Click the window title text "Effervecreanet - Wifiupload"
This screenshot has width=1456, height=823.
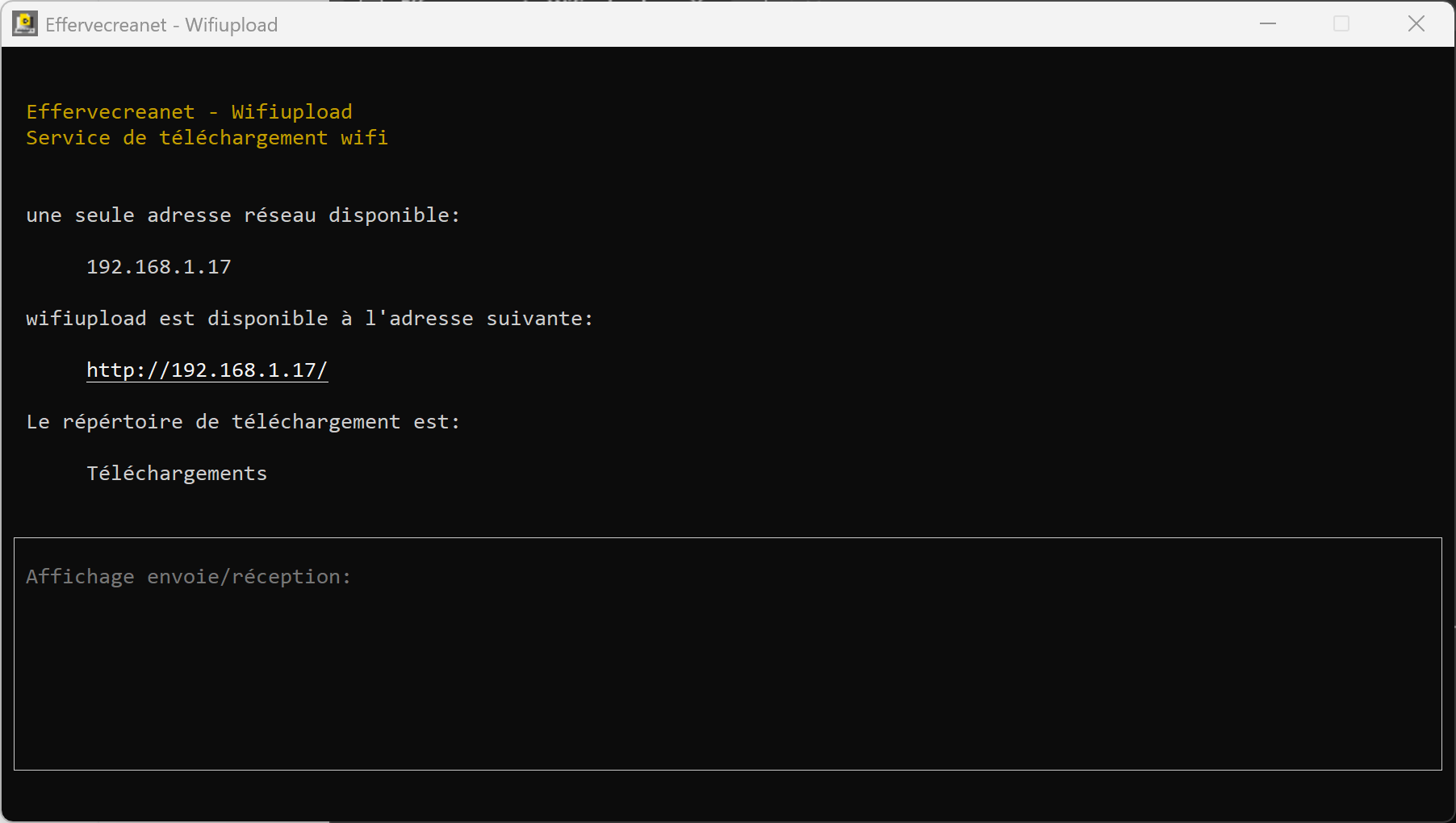161,25
